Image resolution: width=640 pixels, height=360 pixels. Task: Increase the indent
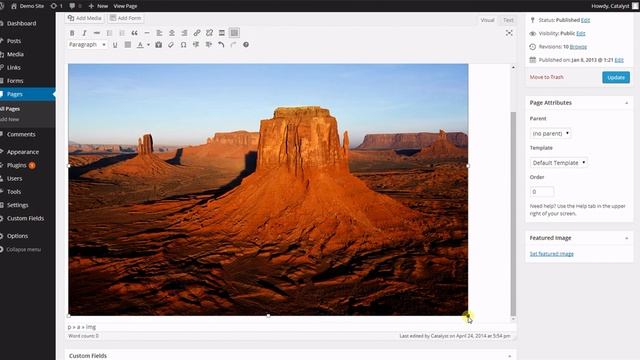click(209, 45)
